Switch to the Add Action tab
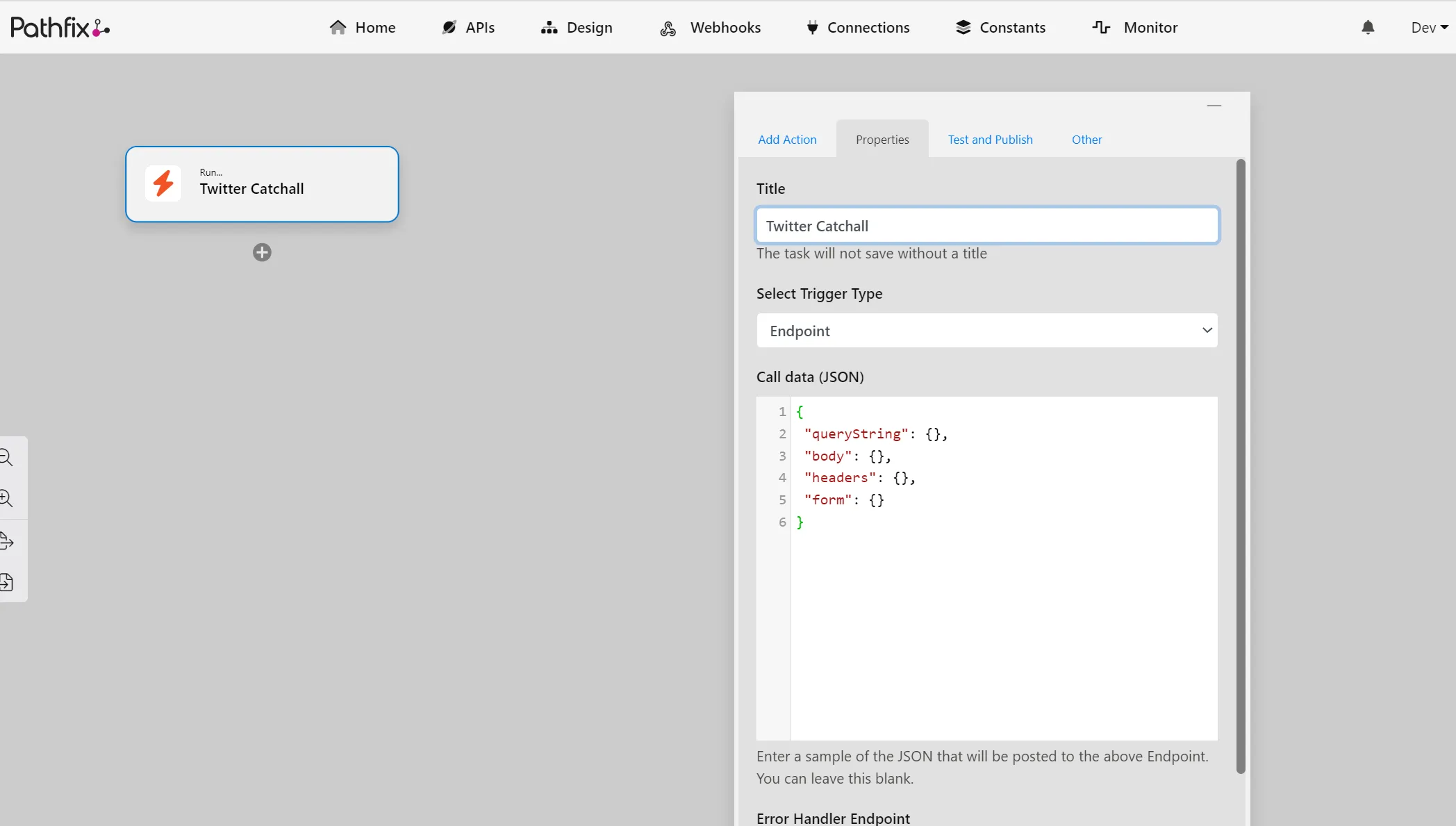 787,139
